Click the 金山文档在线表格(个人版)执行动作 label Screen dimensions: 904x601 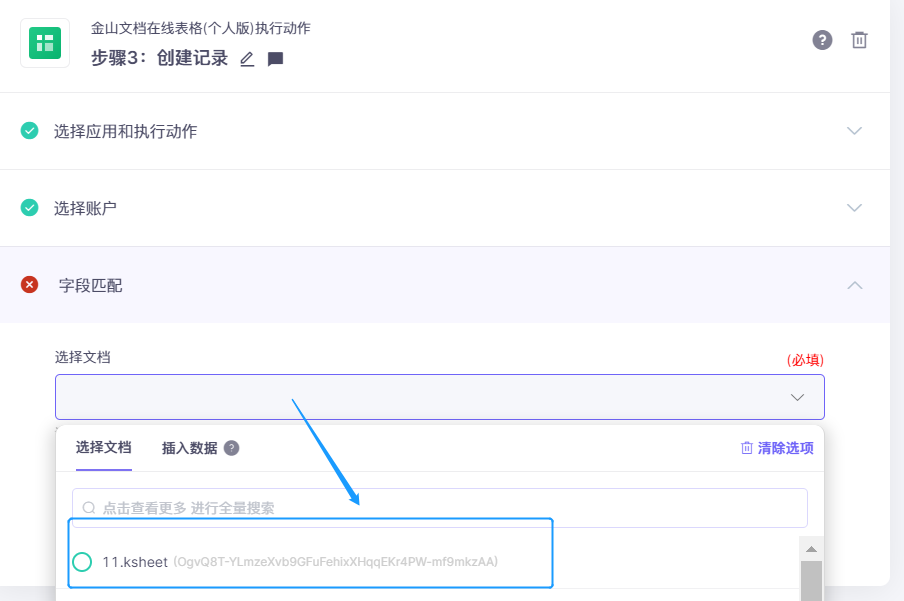(x=201, y=28)
